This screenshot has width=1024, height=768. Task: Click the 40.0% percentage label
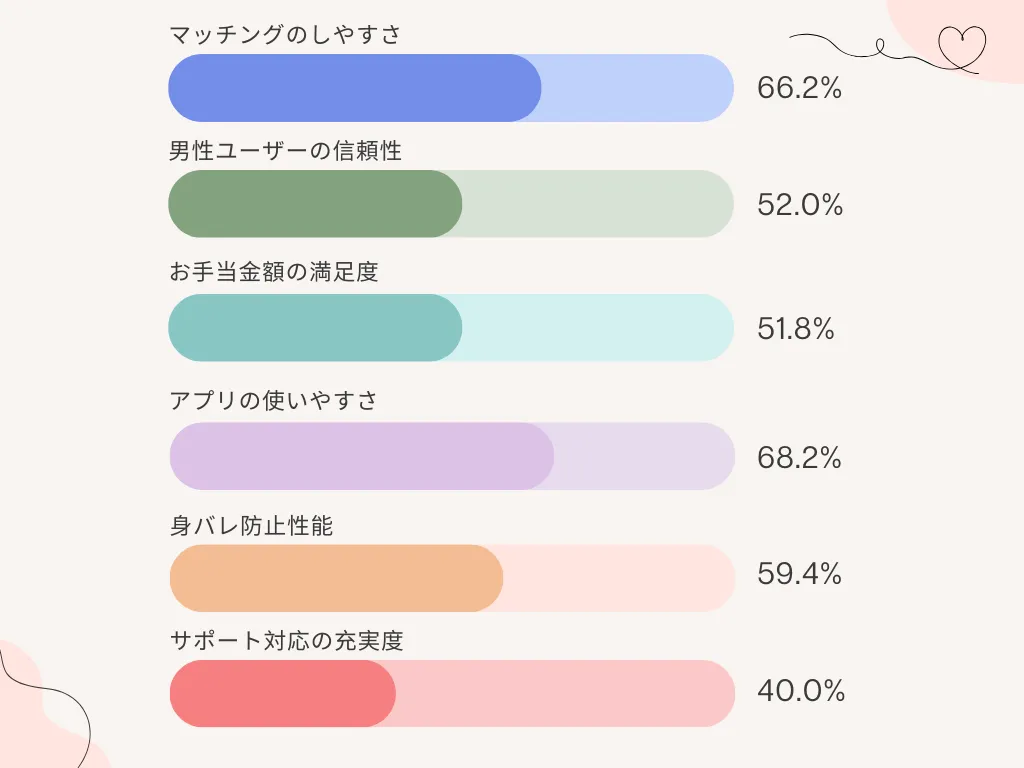(x=801, y=691)
